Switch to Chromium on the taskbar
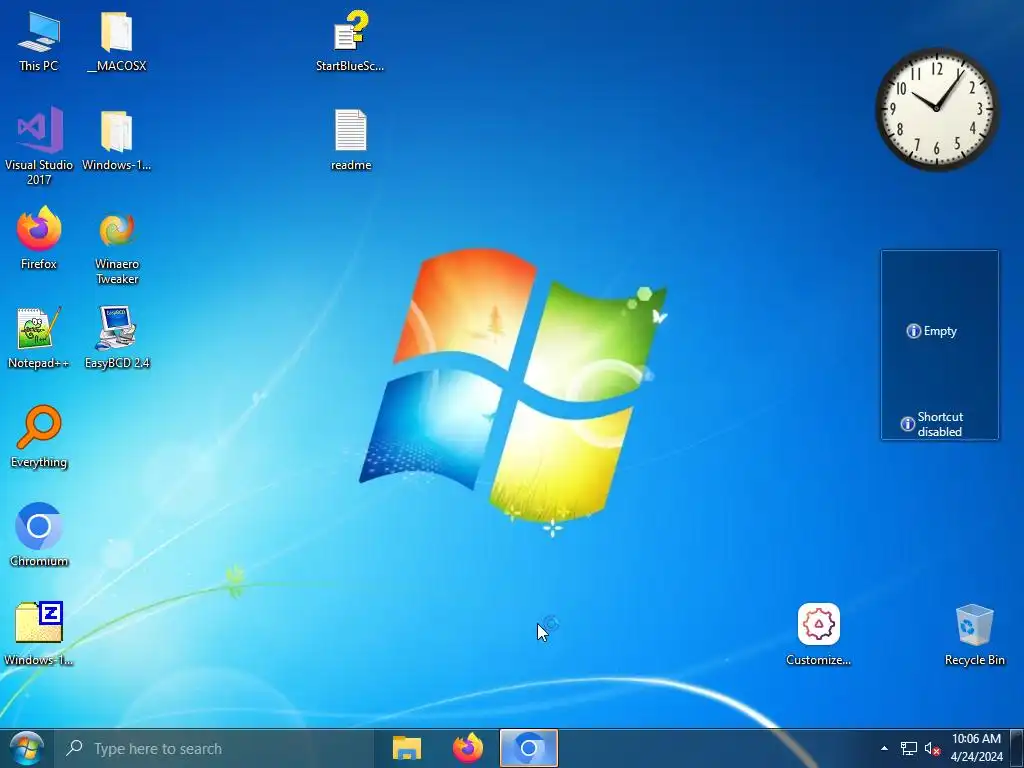1024x768 pixels. [529, 748]
